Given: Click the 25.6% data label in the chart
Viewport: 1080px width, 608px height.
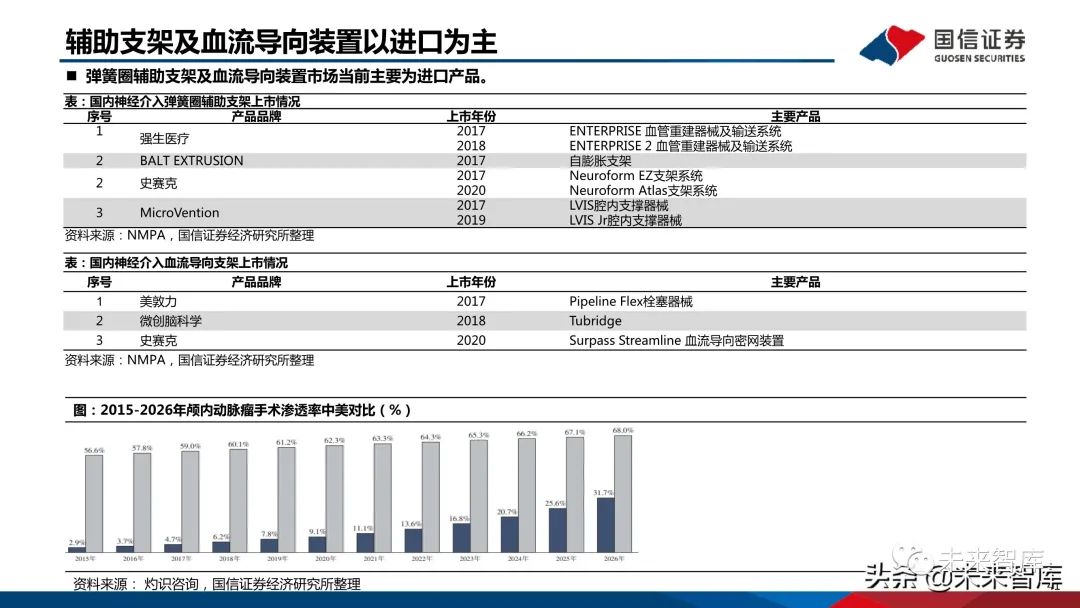Looking at the screenshot, I should [555, 503].
